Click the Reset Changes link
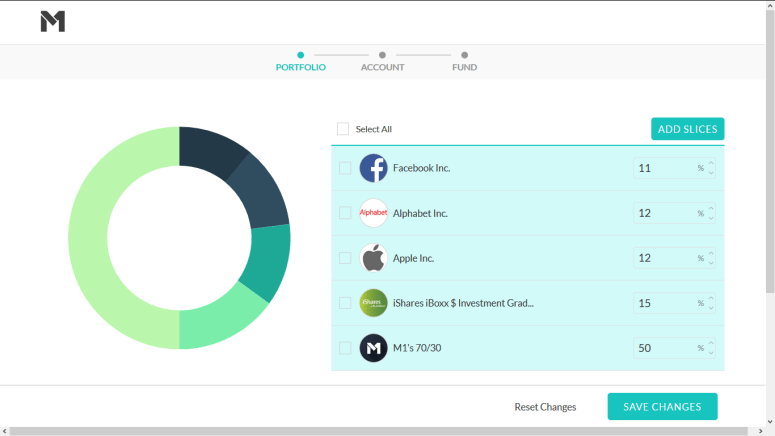775x436 pixels. 545,407
